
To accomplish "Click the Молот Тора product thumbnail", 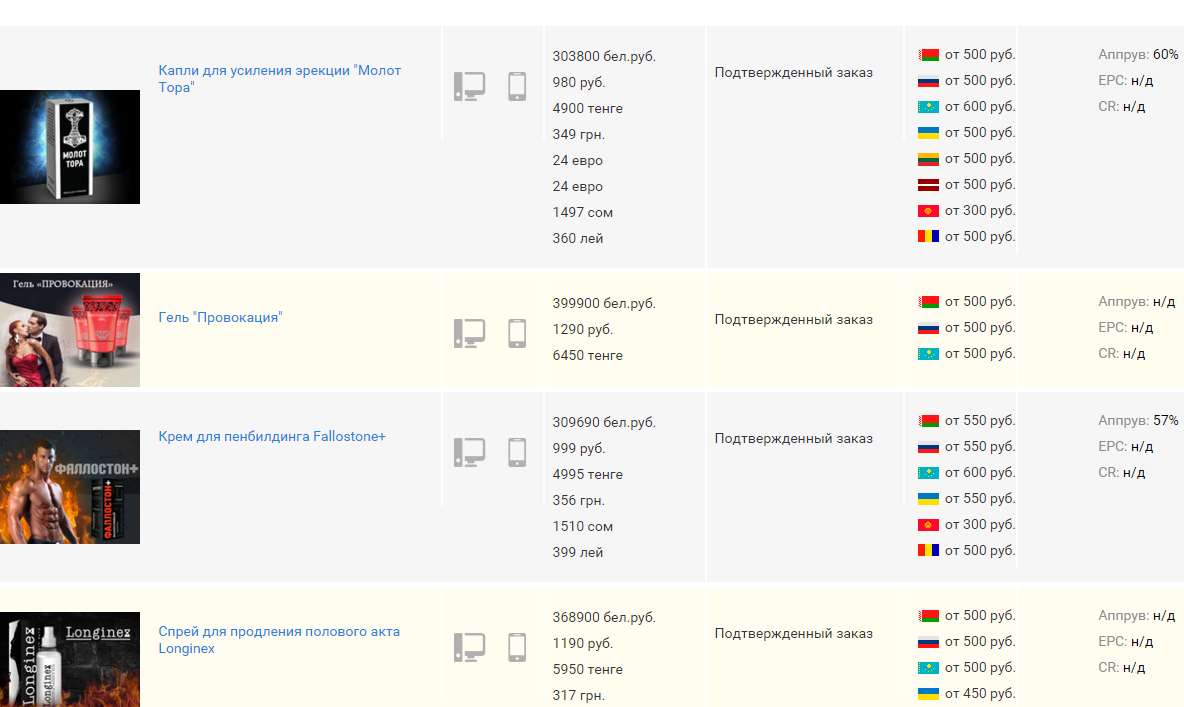I will pos(70,147).
